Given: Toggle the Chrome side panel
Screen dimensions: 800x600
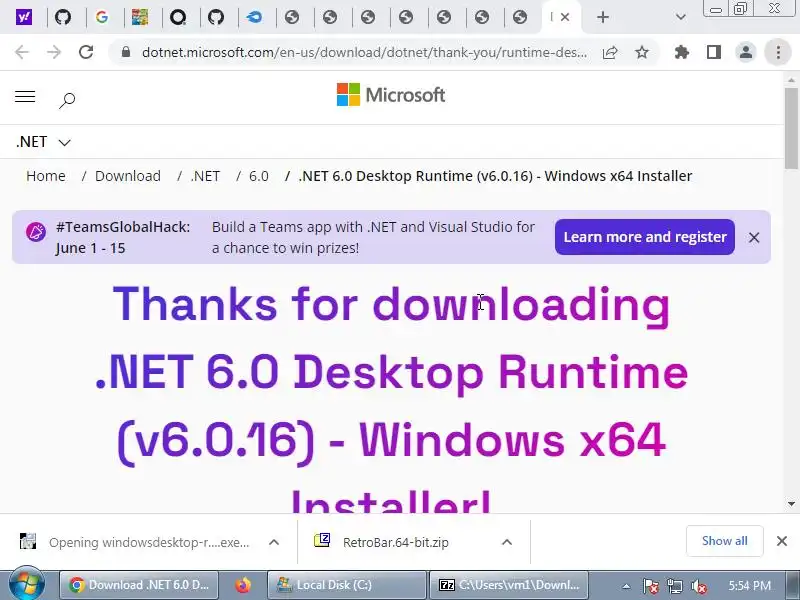Looking at the screenshot, I should click(714, 52).
